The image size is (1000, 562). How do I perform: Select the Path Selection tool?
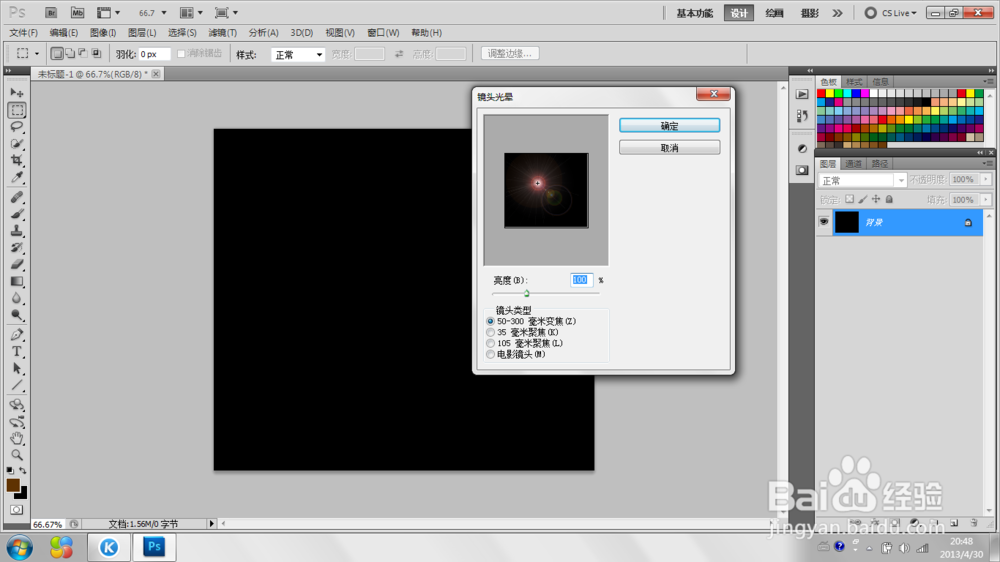click(x=17, y=369)
